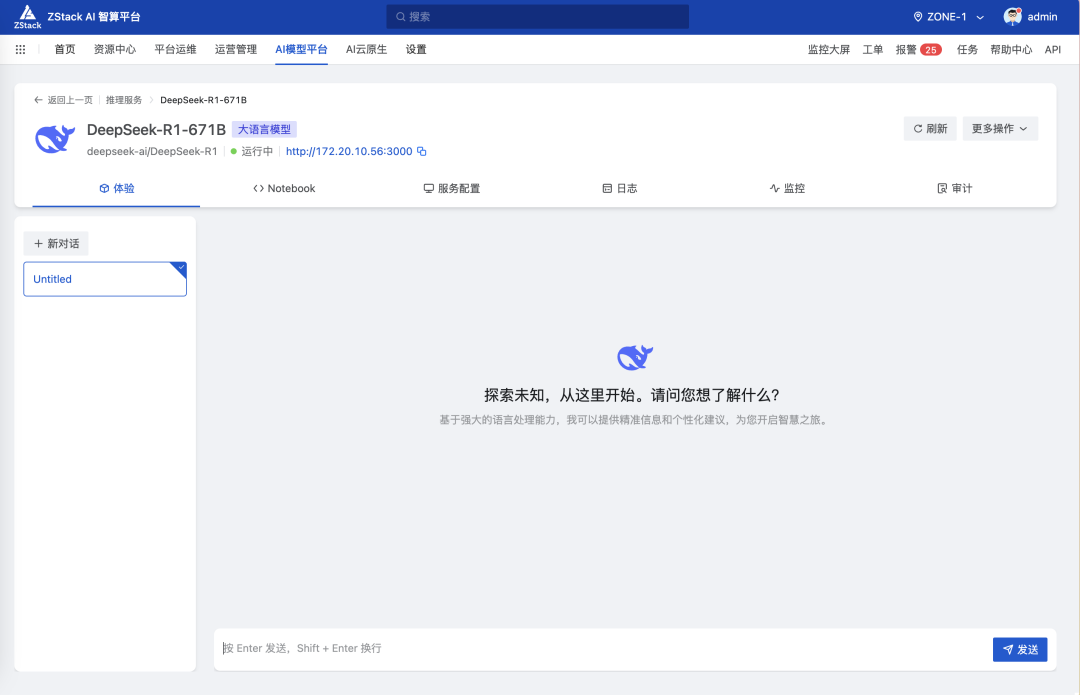Open the apps grid launcher icon
The height and width of the screenshot is (695, 1080).
[x=21, y=50]
